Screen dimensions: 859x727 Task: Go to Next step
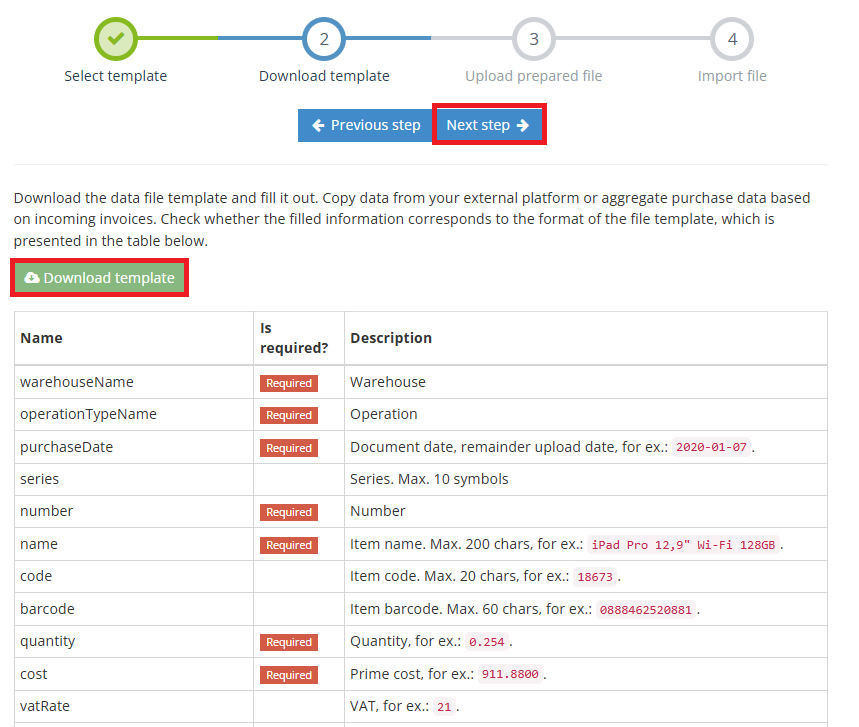[488, 125]
